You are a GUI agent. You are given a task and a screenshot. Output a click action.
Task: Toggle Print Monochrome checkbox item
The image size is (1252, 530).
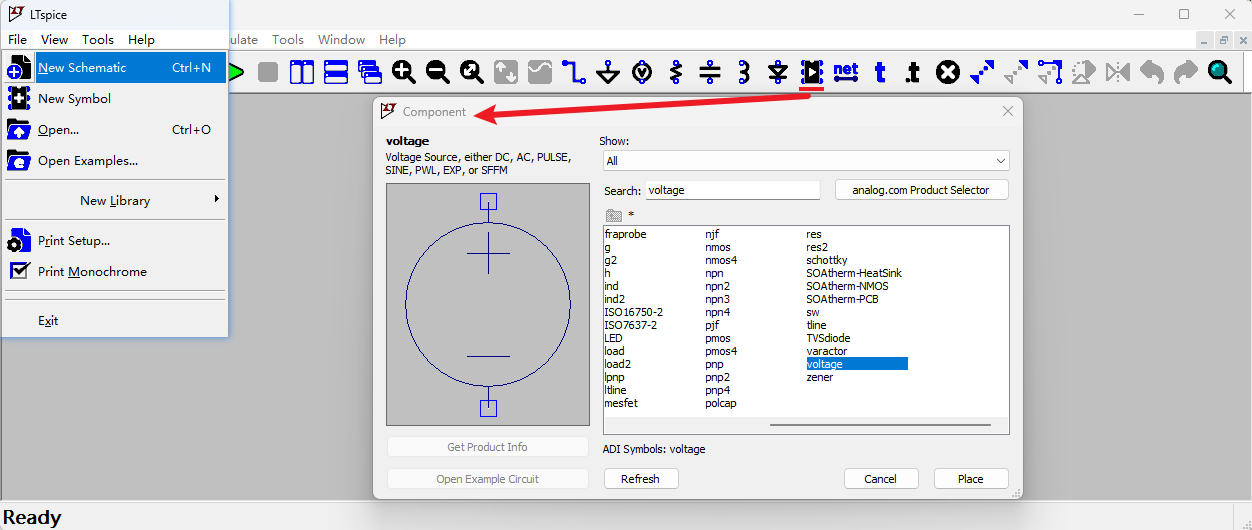pyautogui.click(x=114, y=271)
